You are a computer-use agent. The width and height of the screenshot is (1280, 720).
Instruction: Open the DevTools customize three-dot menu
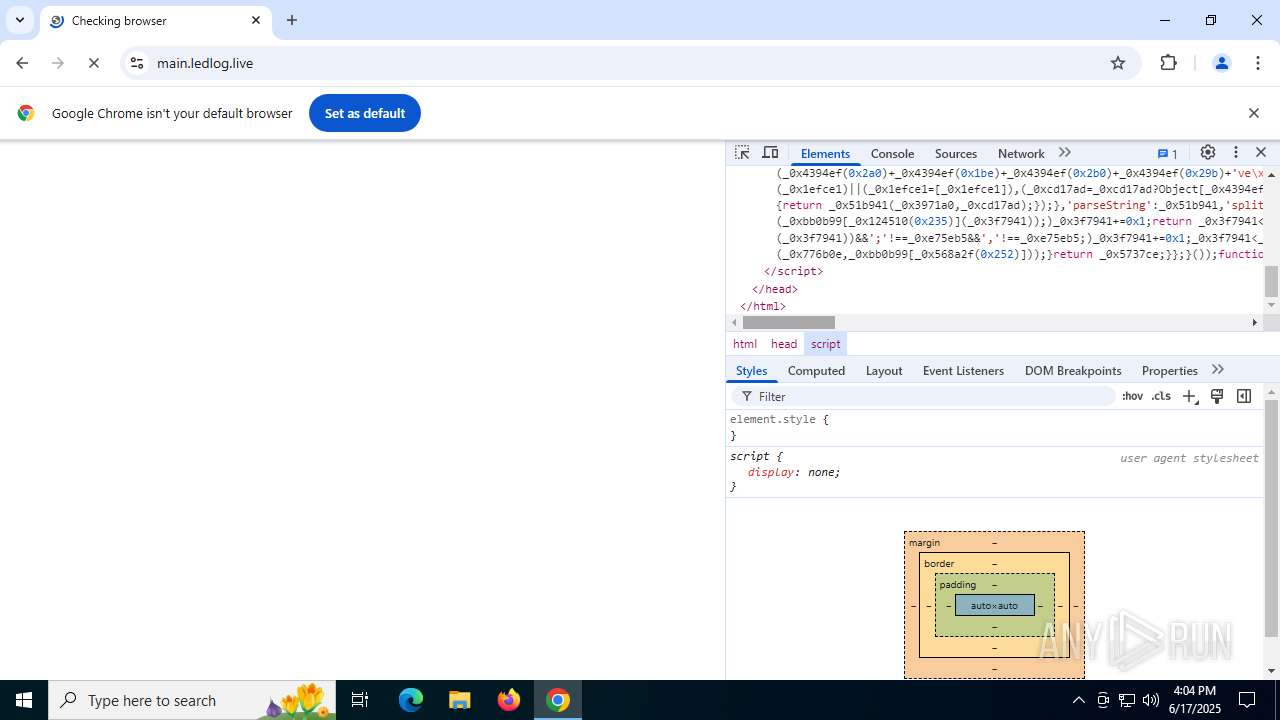point(1236,153)
